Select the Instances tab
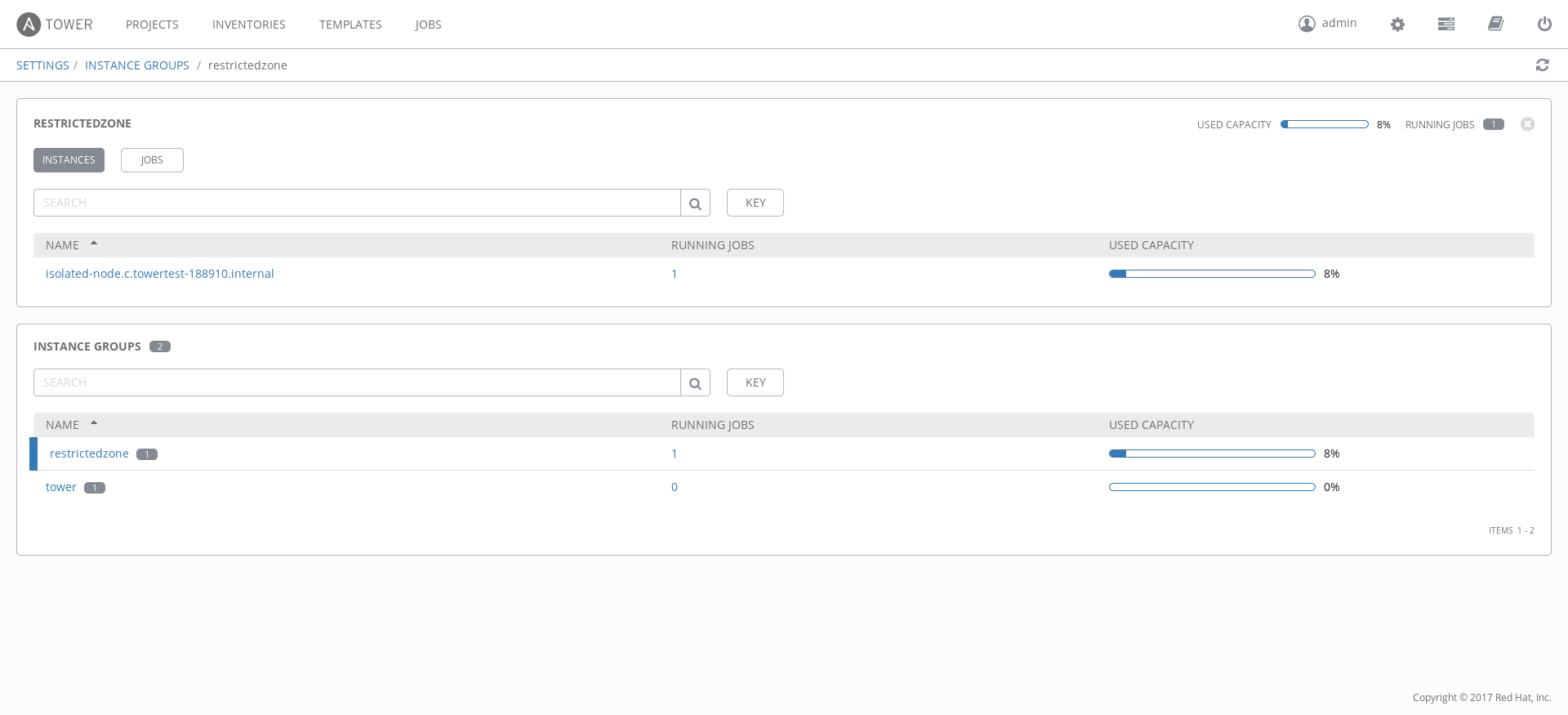Screen dimensions: 1568x715 coord(69,160)
